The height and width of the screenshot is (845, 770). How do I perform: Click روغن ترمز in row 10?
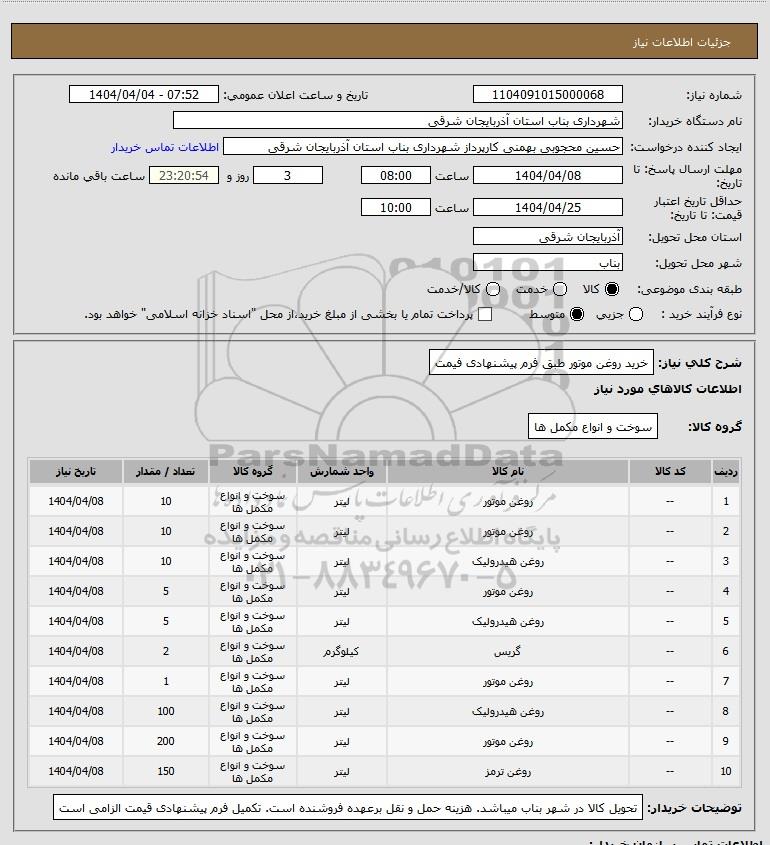pyautogui.click(x=508, y=772)
